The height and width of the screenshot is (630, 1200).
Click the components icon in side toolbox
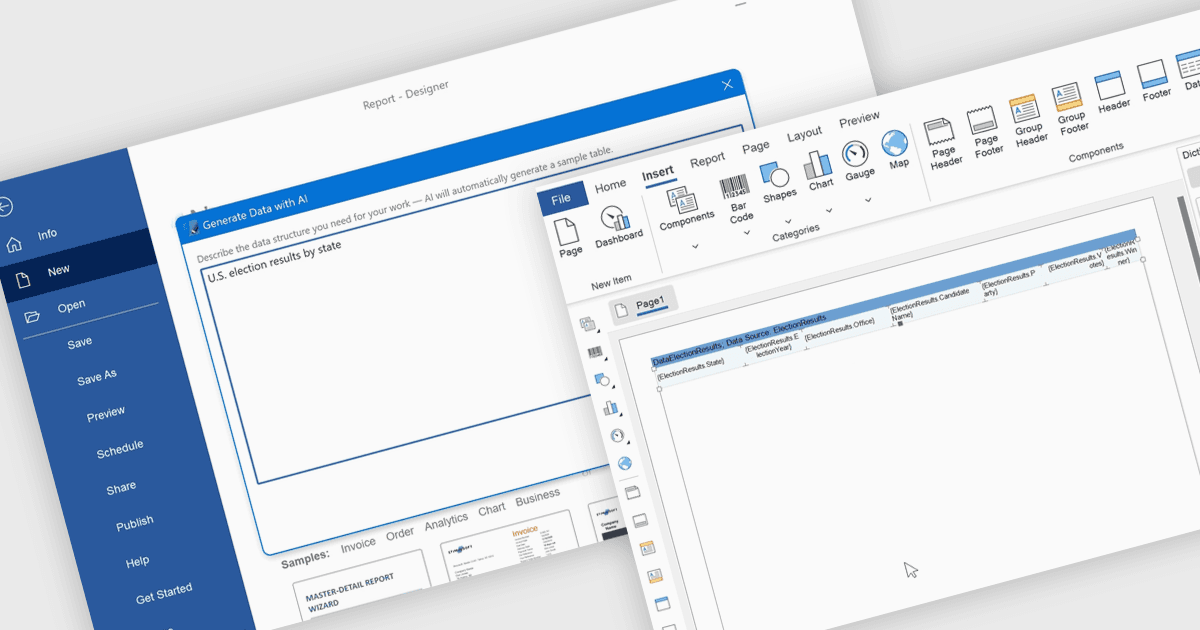pyautogui.click(x=587, y=323)
